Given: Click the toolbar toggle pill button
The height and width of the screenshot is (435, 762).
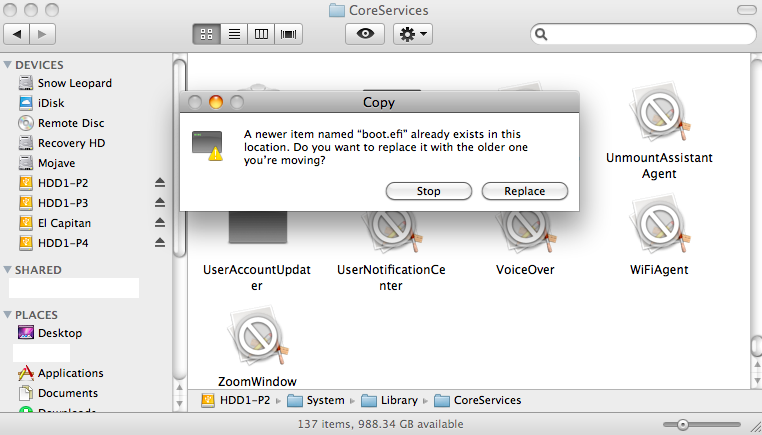Looking at the screenshot, I should (746, 10).
